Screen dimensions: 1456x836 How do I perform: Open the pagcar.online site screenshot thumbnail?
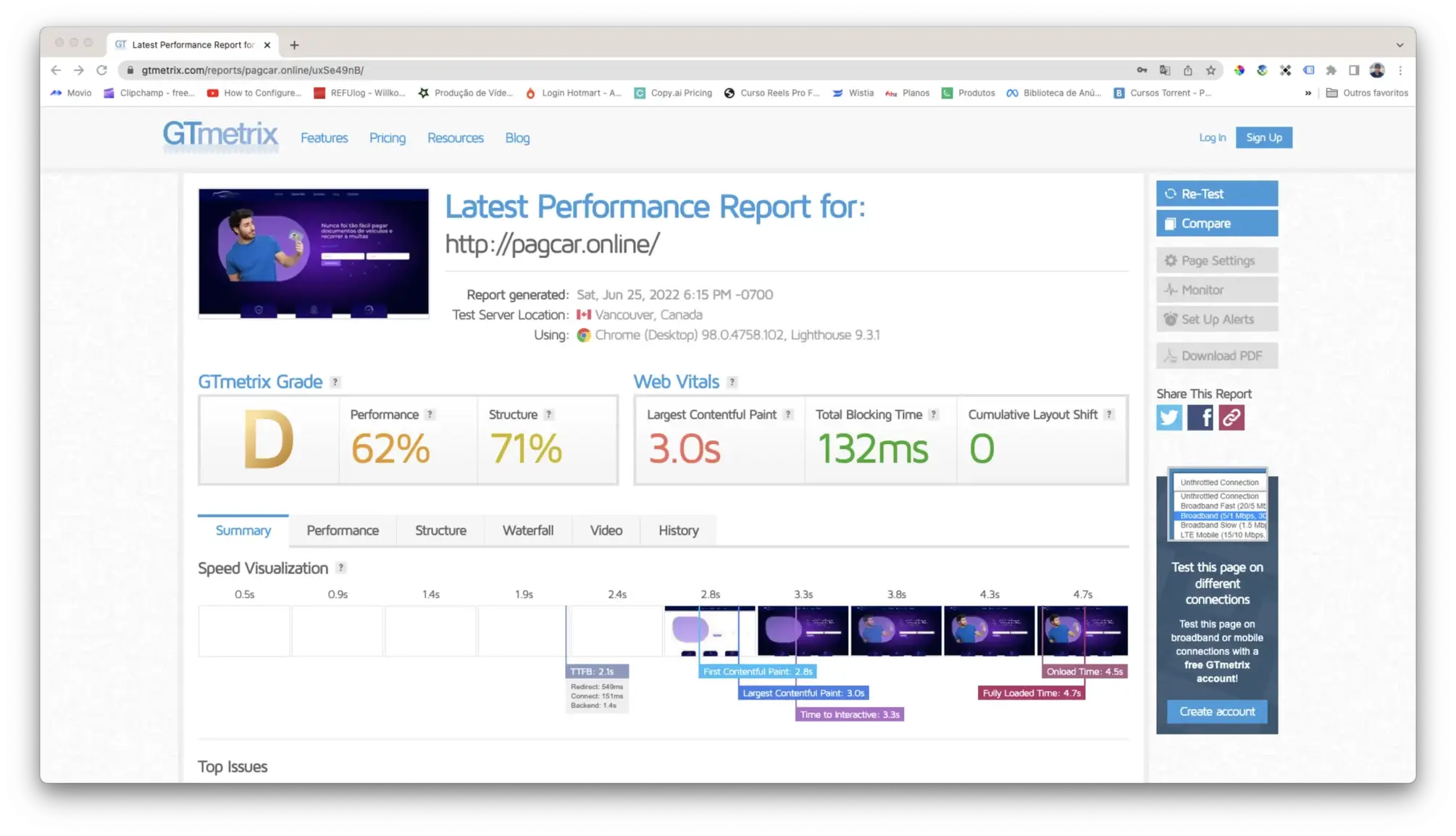coord(314,253)
